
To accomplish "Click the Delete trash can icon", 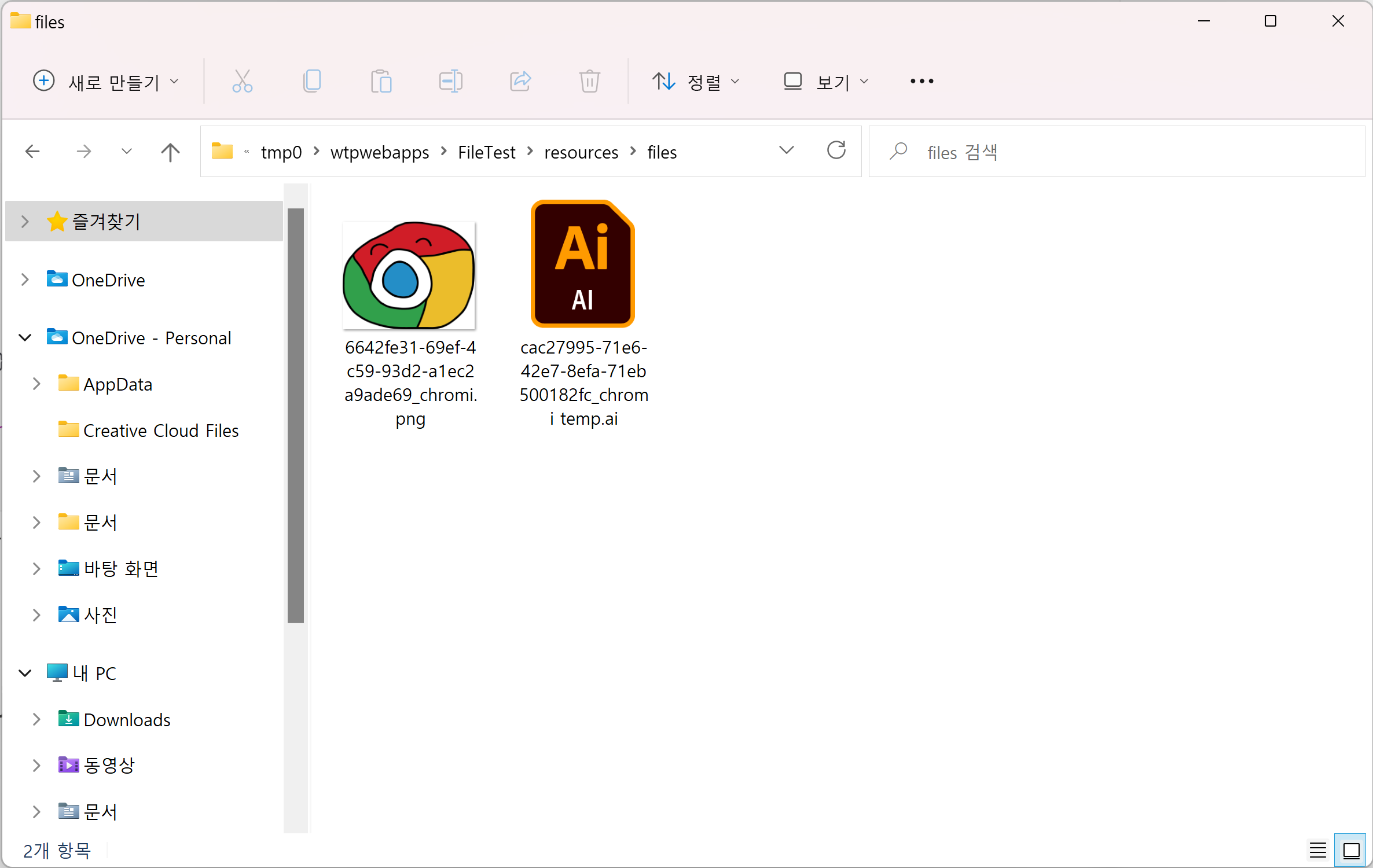I will click(x=589, y=81).
